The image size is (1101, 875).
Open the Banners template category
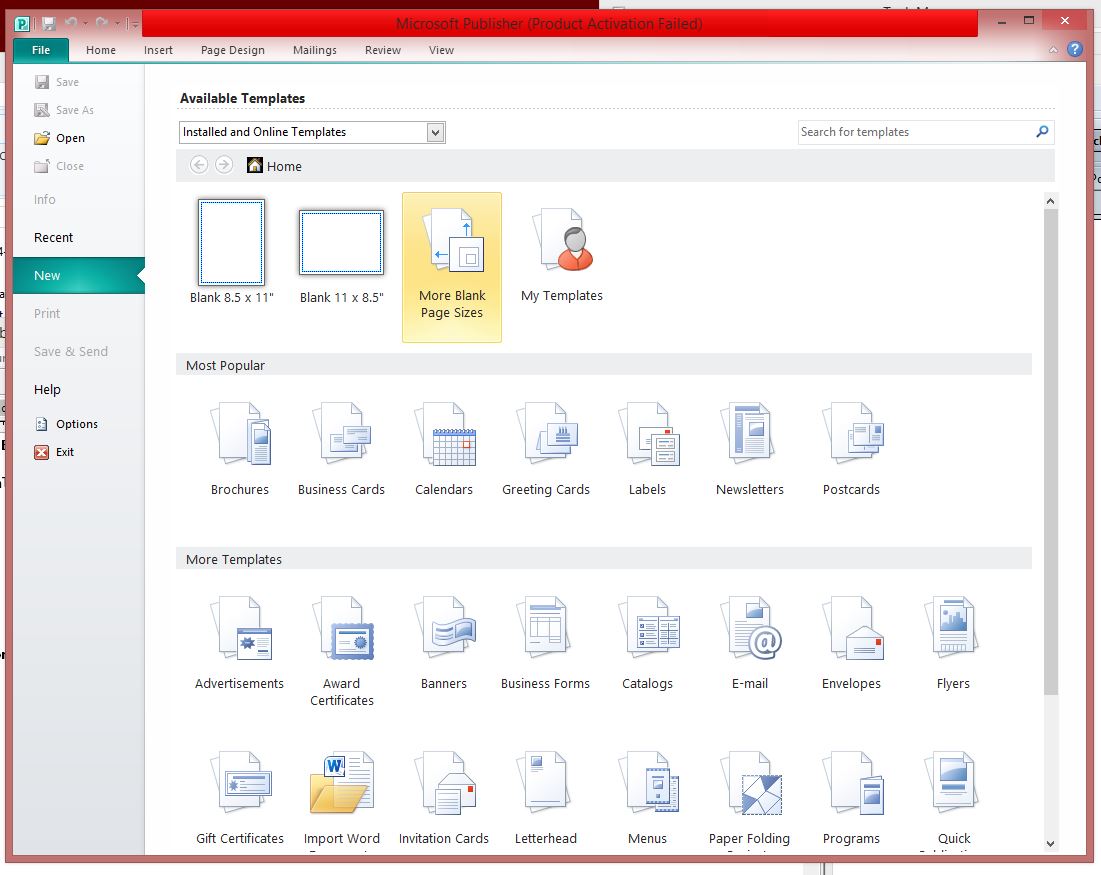[444, 643]
